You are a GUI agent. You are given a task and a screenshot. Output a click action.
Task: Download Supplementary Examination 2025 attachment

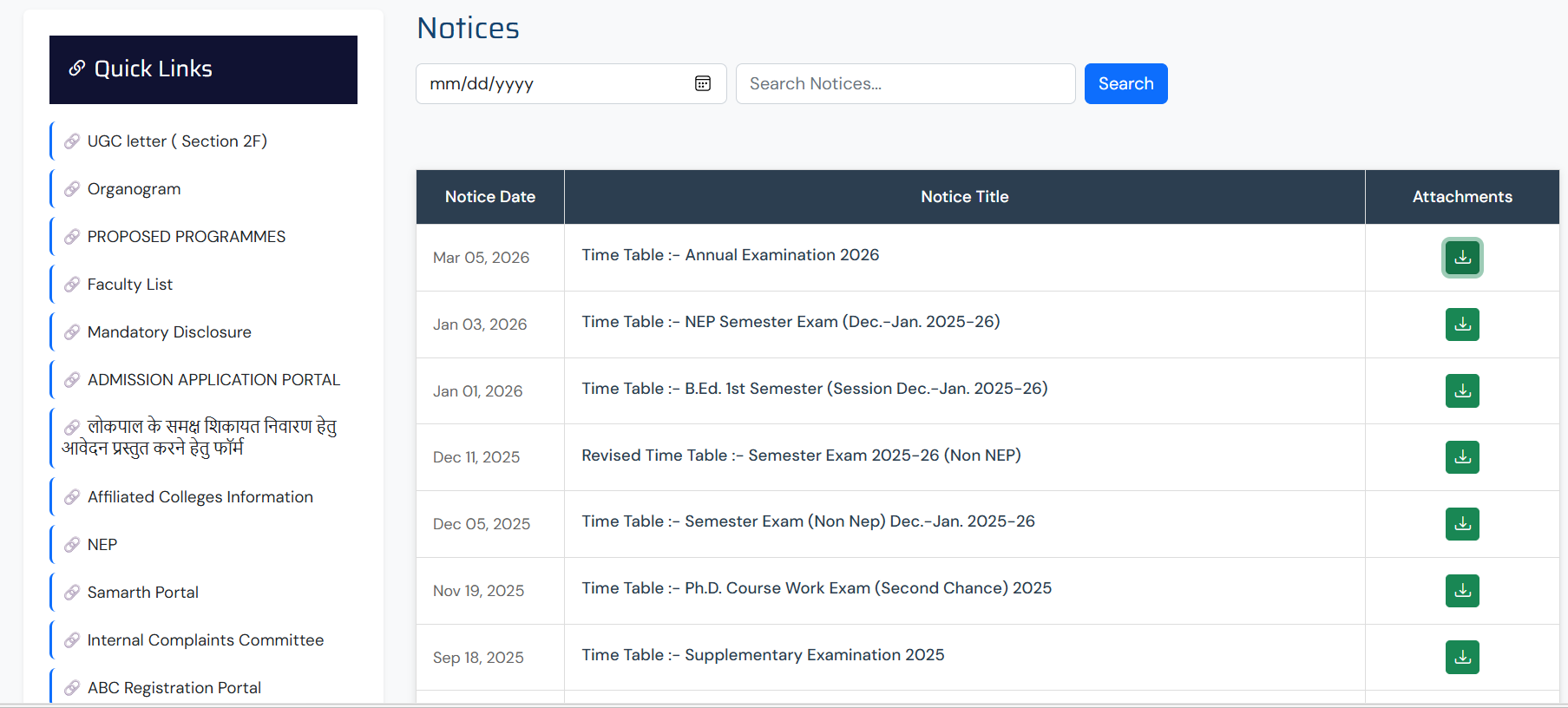1462,658
